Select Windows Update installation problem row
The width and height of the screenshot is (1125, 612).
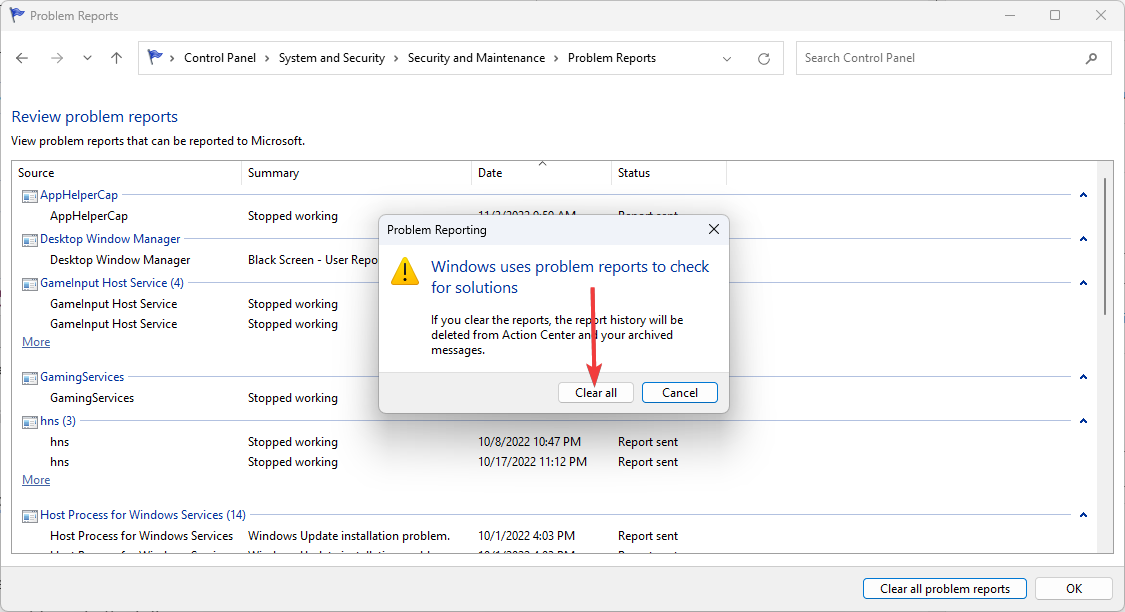[552, 536]
